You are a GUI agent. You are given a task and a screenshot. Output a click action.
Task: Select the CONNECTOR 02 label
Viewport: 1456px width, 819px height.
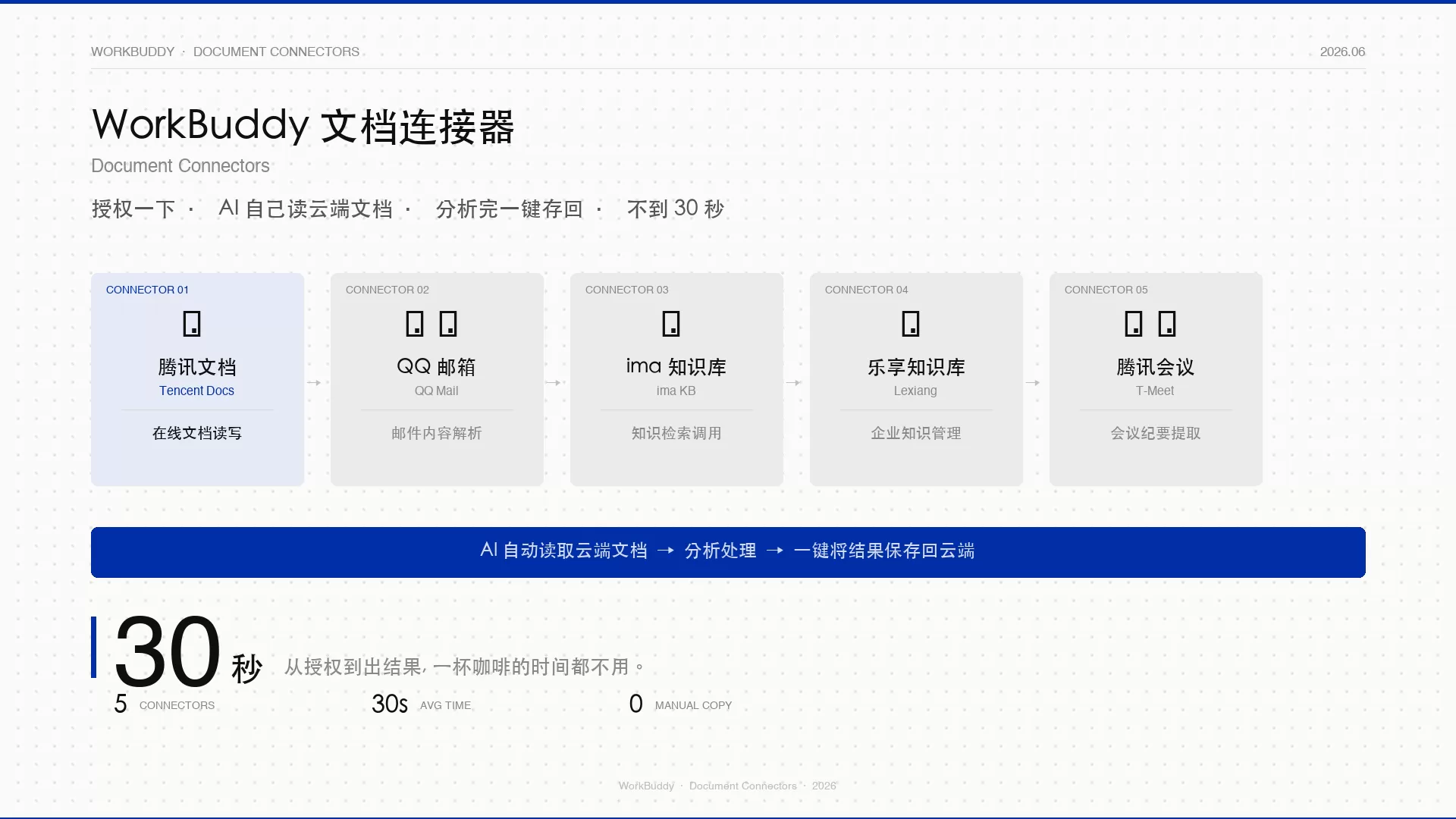387,290
